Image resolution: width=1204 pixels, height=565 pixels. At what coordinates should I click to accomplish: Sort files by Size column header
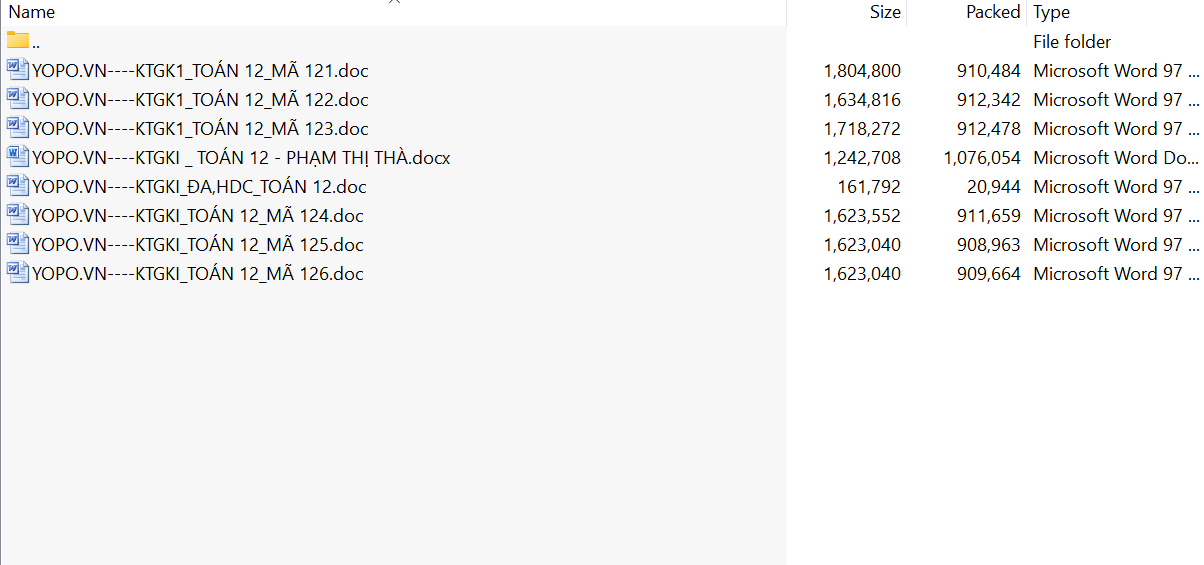coord(885,13)
